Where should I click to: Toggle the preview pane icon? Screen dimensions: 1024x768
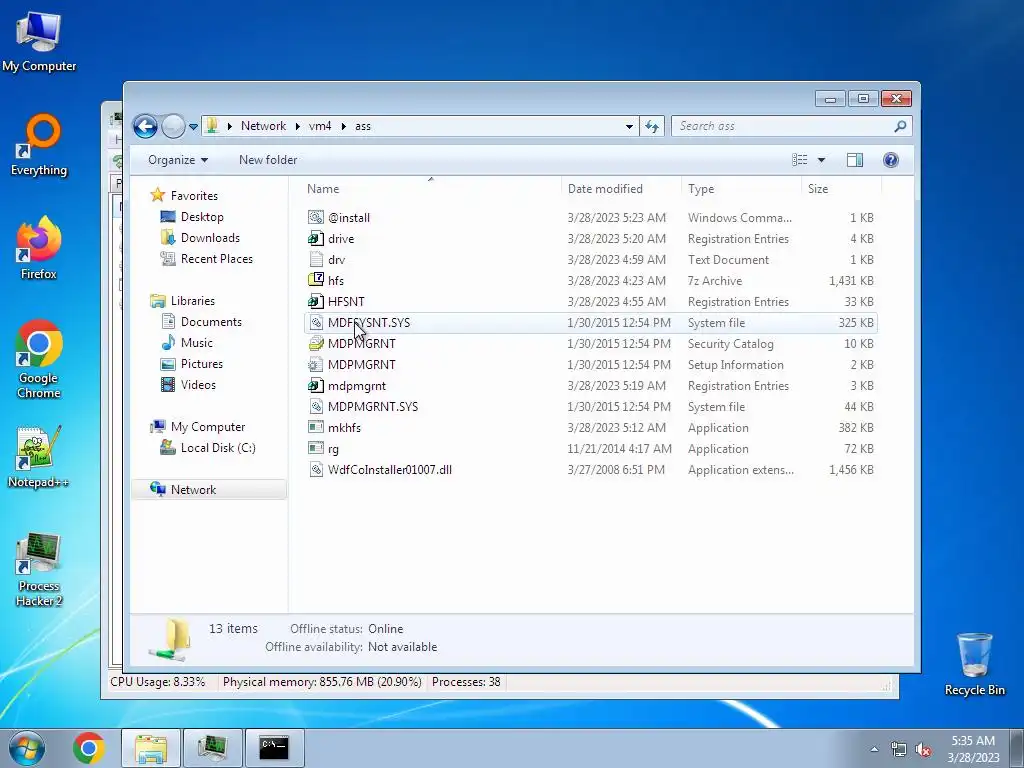[855, 160]
